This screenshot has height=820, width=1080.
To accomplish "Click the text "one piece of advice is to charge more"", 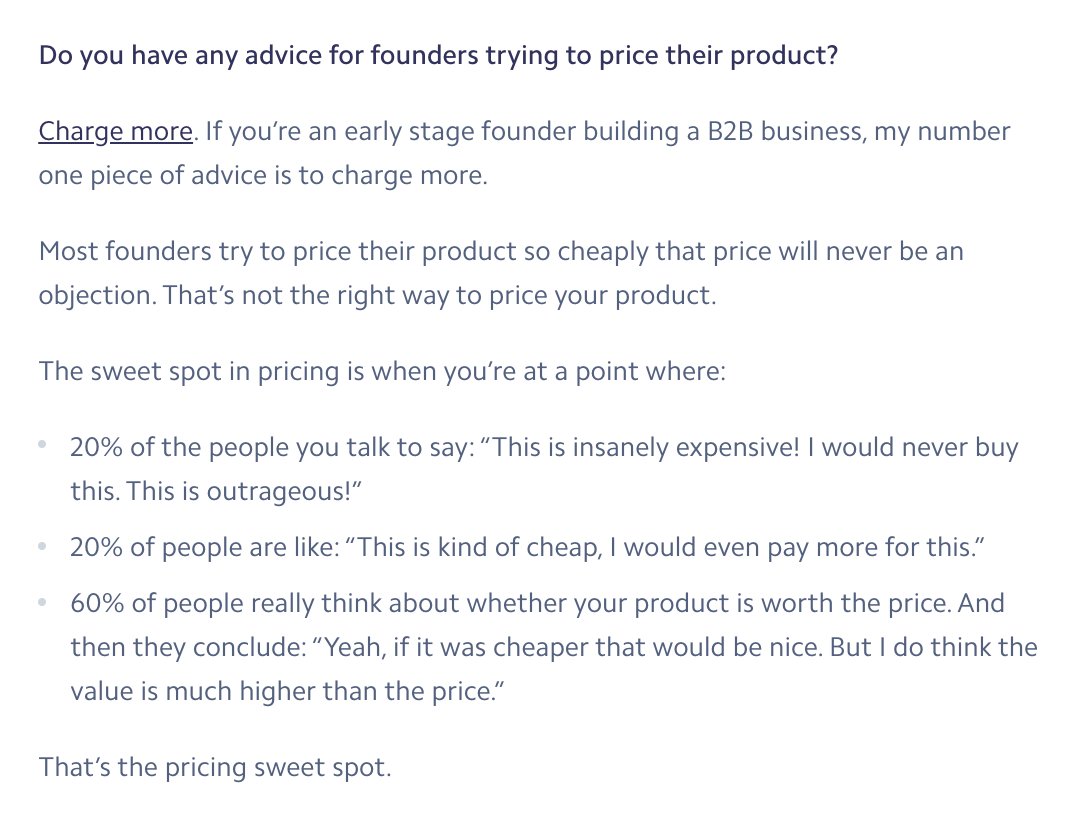I will point(260,175).
